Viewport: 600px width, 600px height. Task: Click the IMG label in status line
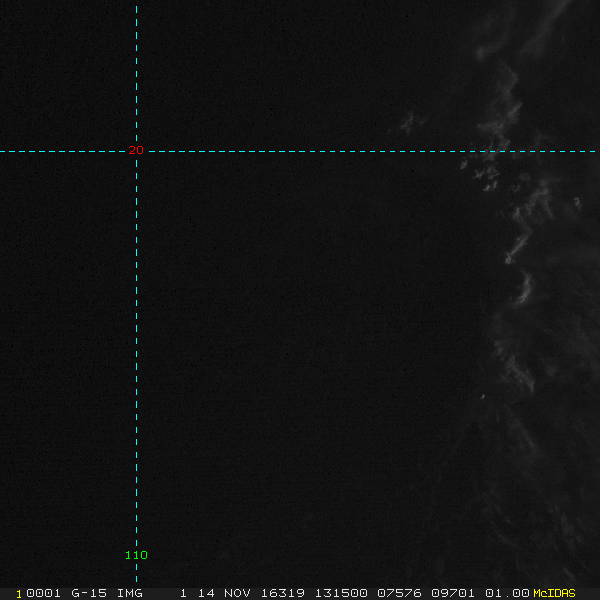130,593
